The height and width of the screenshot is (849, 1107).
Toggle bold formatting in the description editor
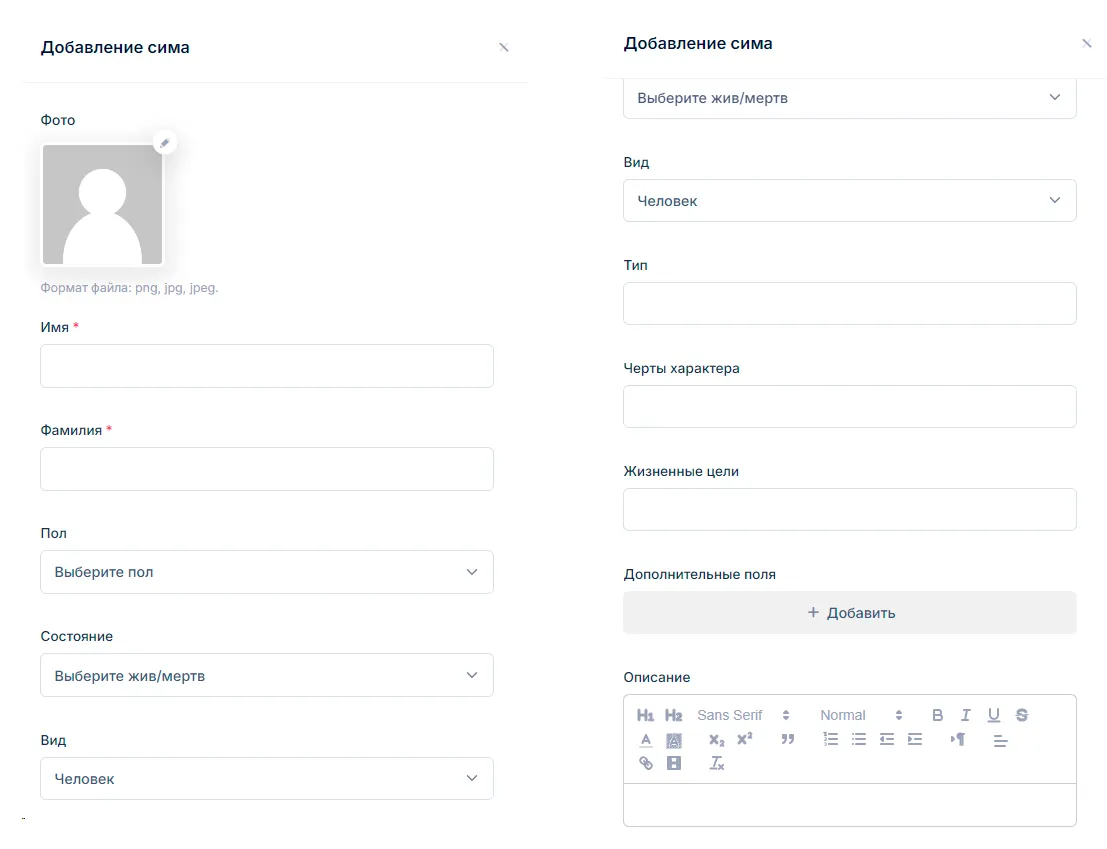[x=938, y=715]
